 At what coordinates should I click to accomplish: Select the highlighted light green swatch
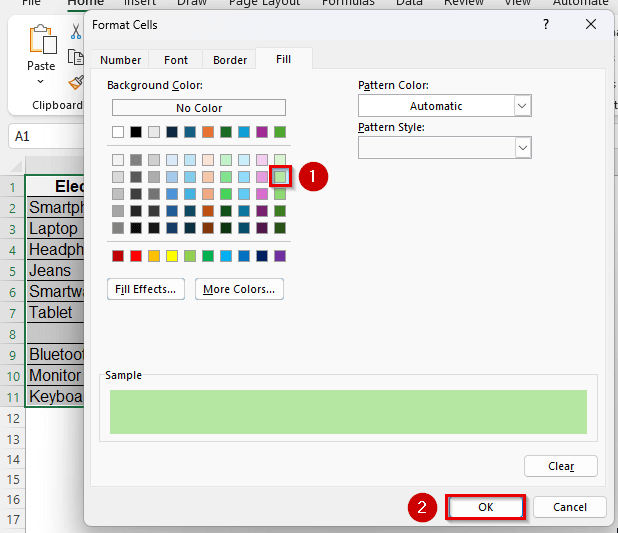280,177
